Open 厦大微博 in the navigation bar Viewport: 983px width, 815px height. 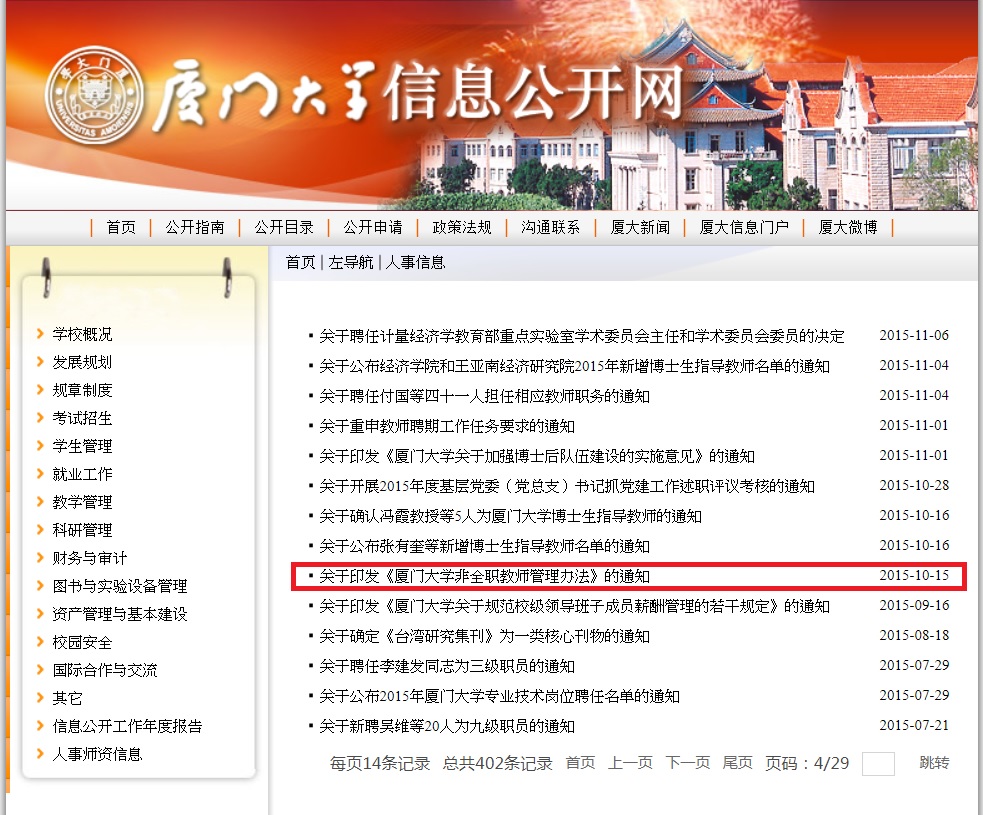pos(848,227)
